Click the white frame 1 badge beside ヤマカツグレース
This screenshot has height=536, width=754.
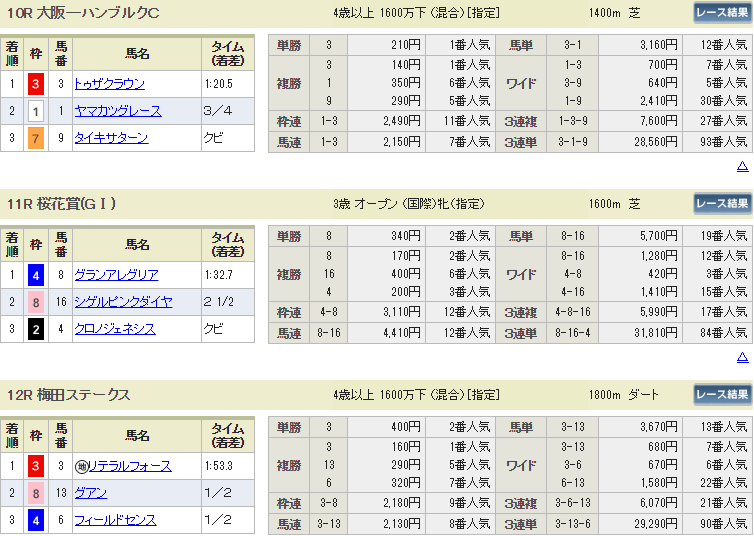pyautogui.click(x=36, y=112)
